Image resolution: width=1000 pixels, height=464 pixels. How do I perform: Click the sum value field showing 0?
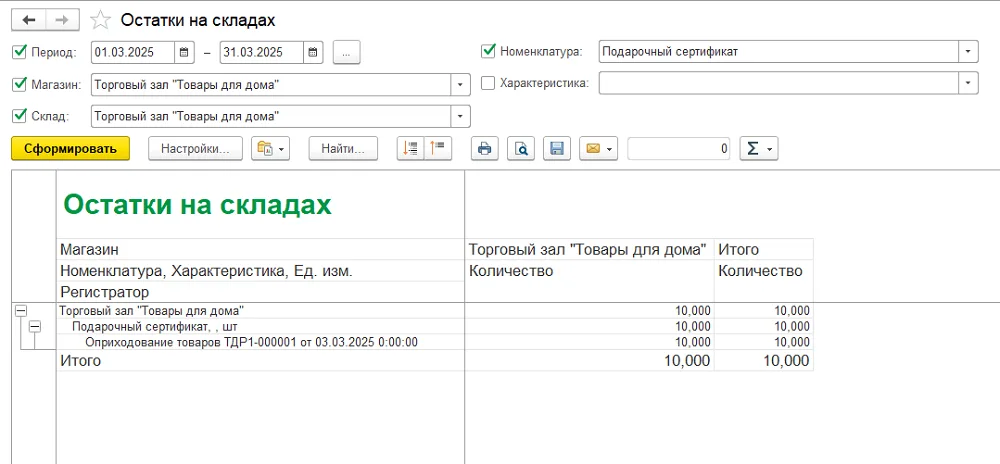(679, 149)
